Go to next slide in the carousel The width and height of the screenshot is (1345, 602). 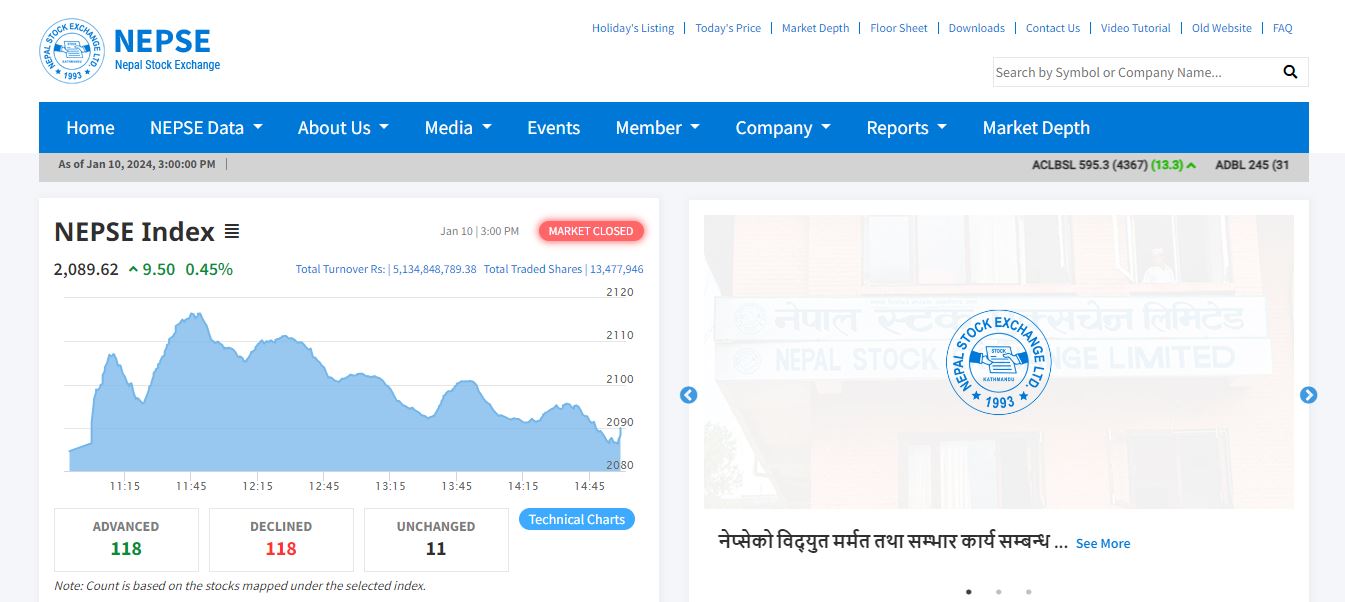1308,395
